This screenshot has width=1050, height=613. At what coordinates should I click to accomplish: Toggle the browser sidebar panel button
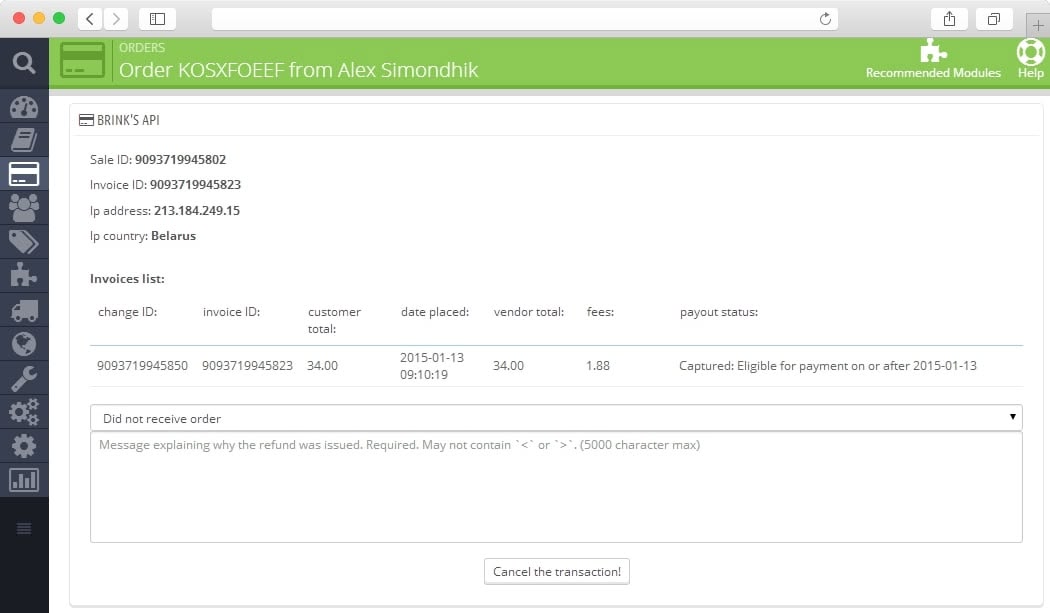click(157, 19)
